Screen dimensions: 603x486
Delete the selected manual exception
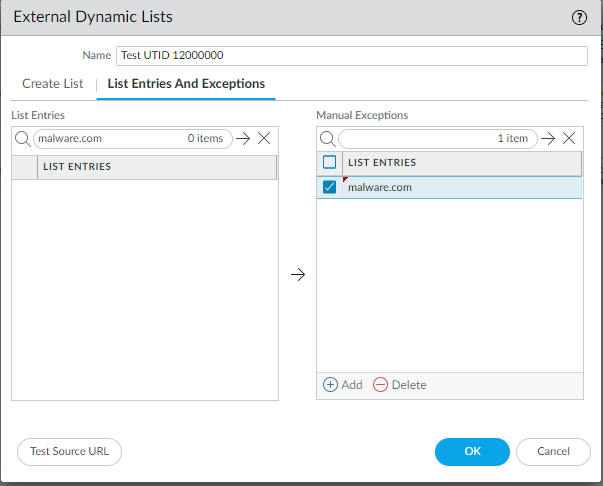coord(399,385)
